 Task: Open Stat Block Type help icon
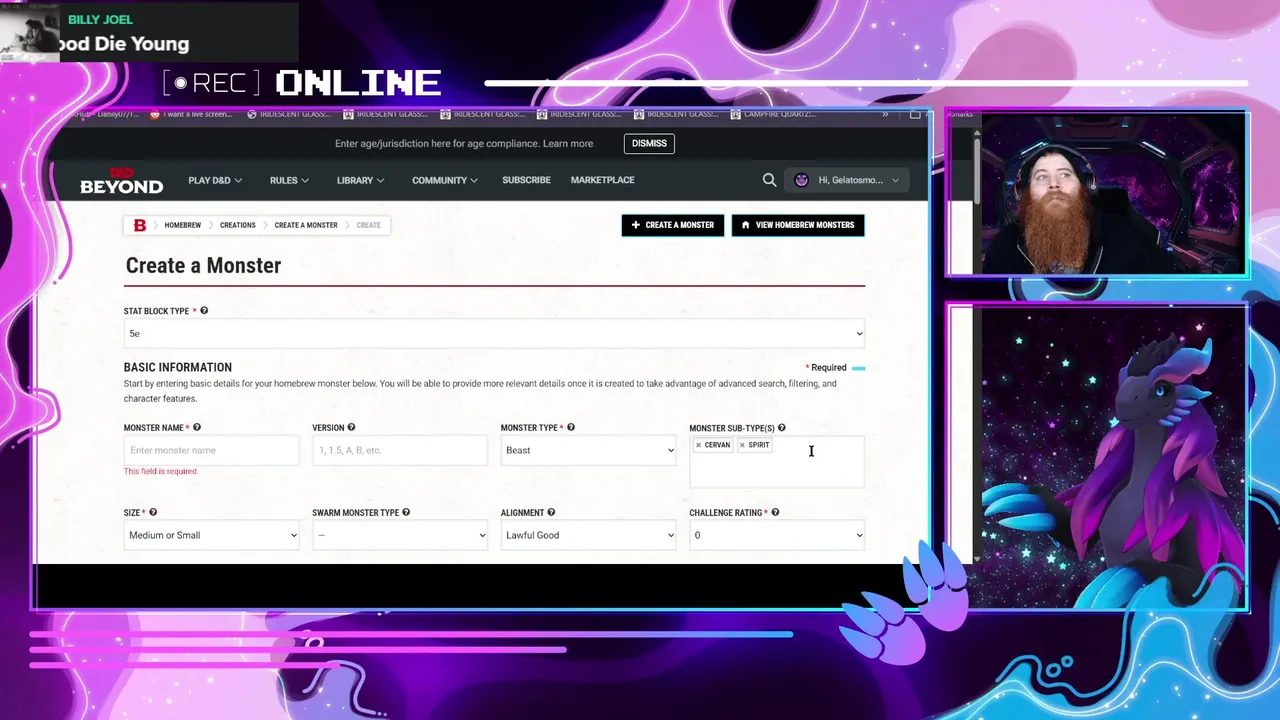tap(204, 311)
